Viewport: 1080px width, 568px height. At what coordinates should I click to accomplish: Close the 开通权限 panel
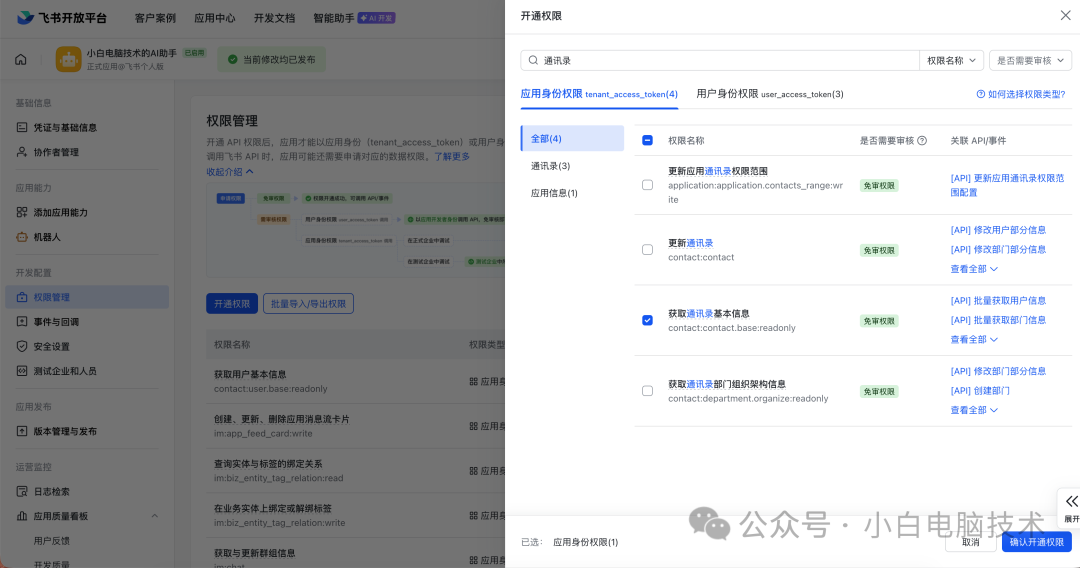[x=1065, y=15]
